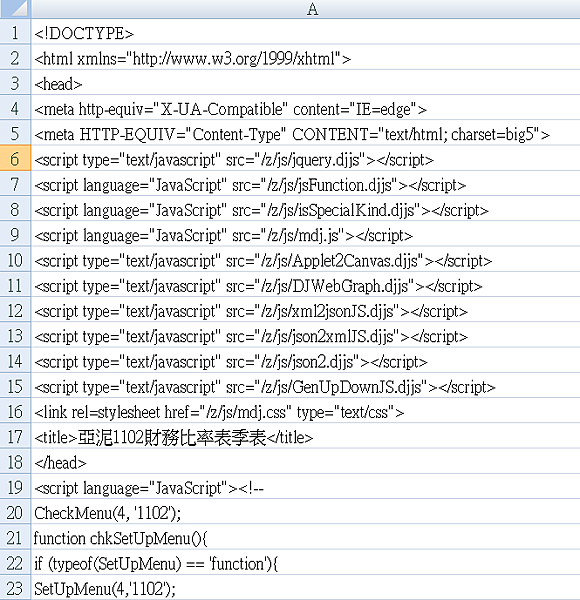Click cell referencing jquery.djjs script
This screenshot has width=580, height=600.
pos(305,158)
